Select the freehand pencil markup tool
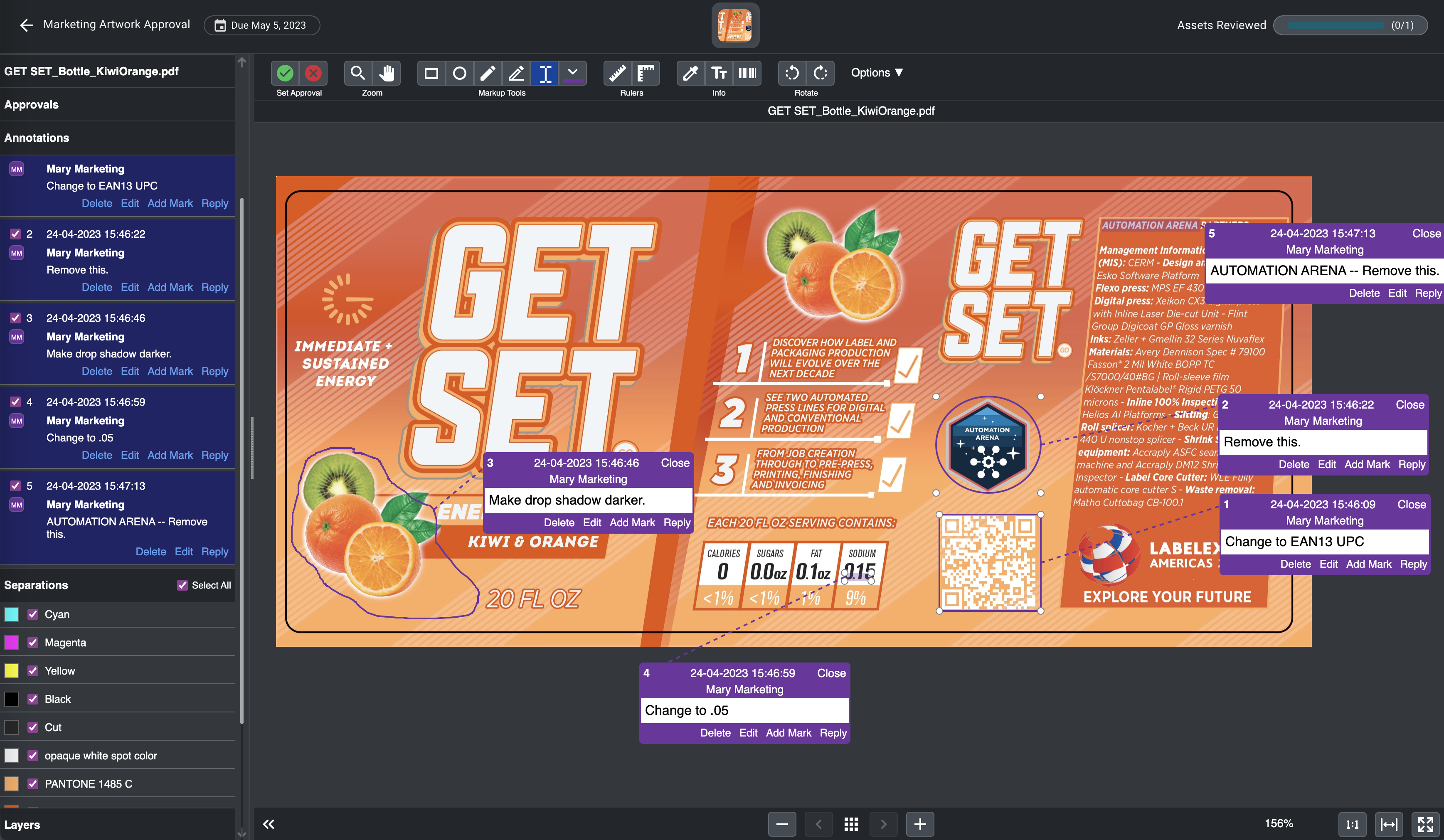 point(488,73)
